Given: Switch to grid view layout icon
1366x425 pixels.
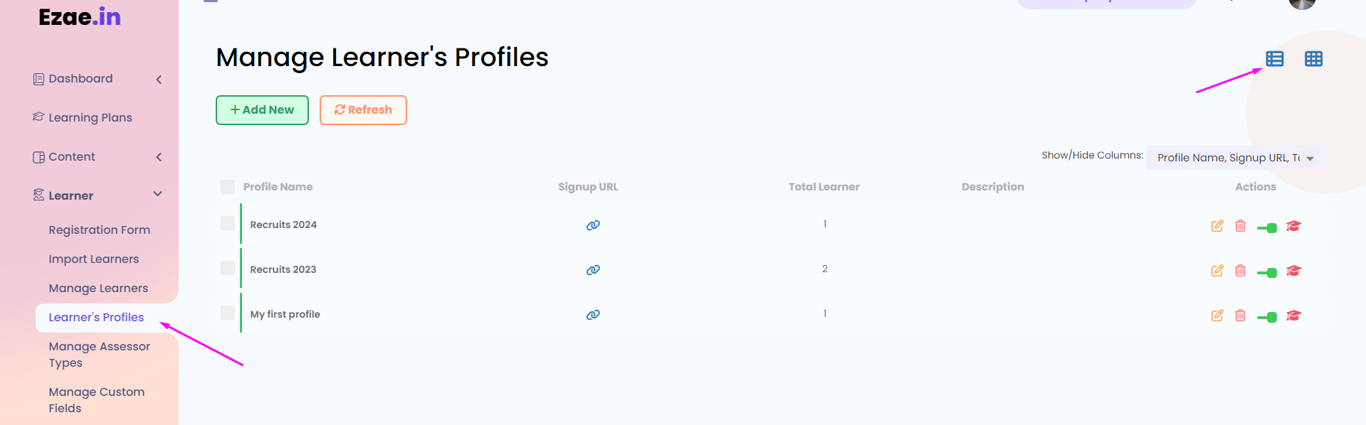Looking at the screenshot, I should pyautogui.click(x=1313, y=59).
